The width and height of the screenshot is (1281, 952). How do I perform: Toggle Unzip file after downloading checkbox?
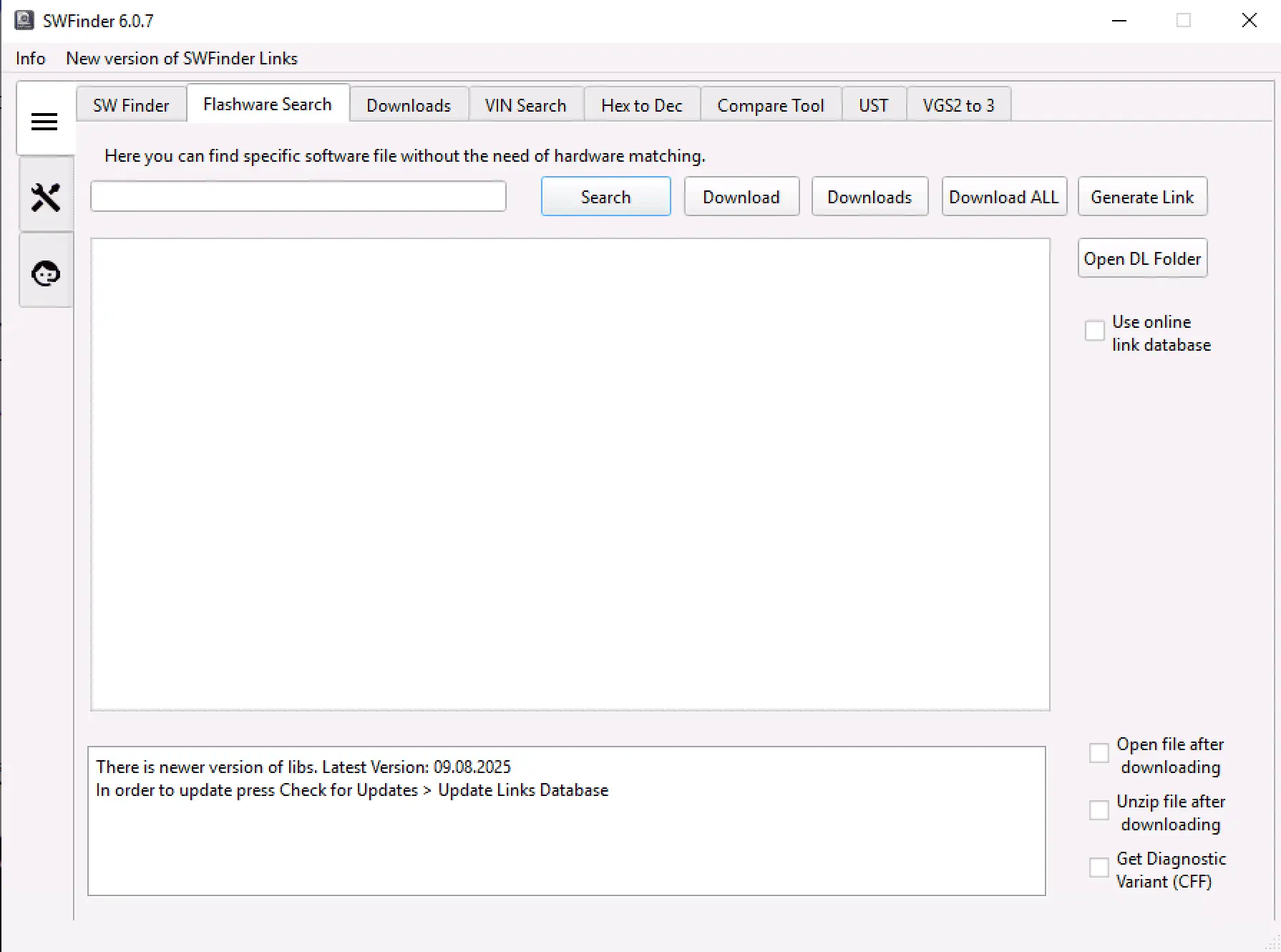[1099, 810]
